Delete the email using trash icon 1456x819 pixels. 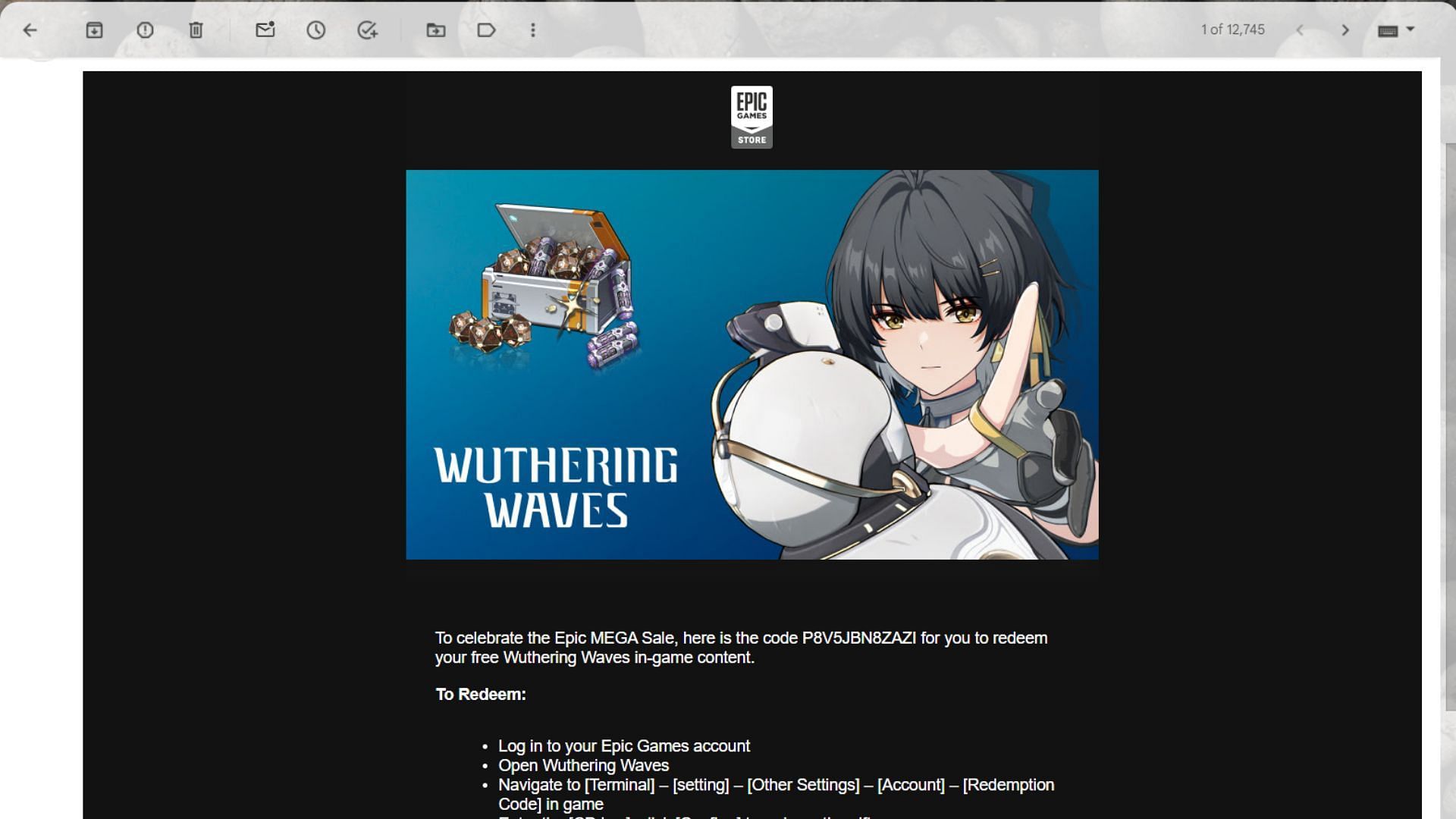click(x=196, y=30)
